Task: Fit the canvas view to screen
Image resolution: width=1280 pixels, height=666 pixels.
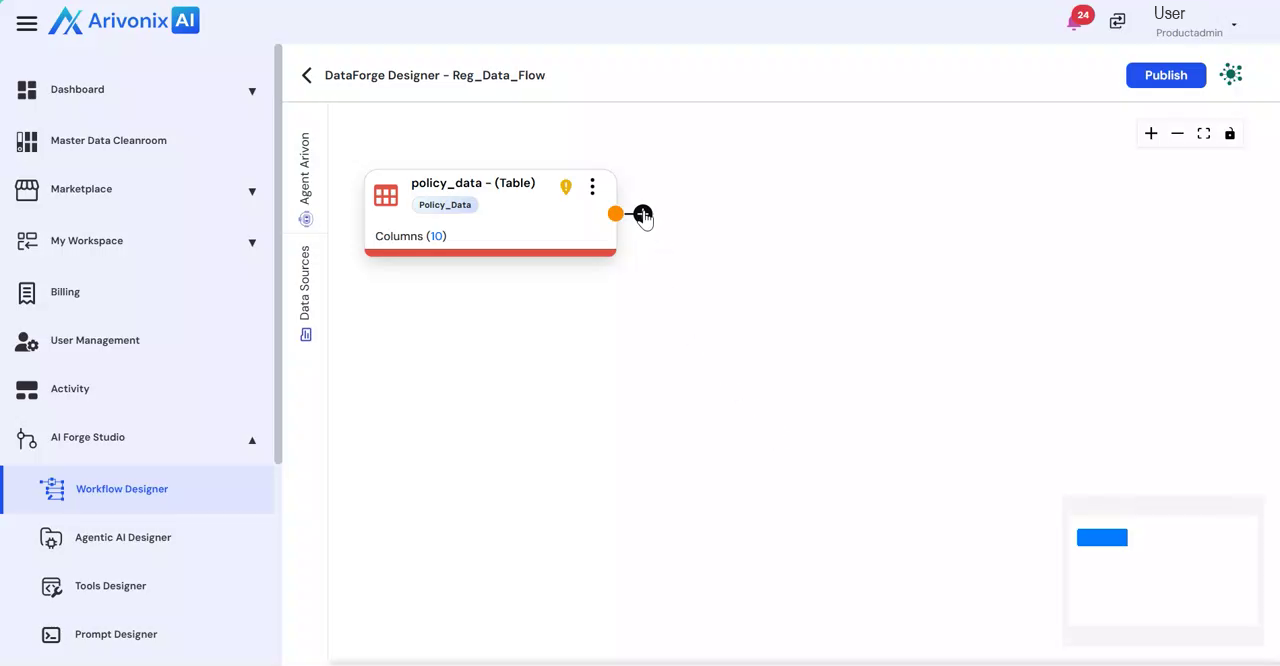Action: tap(1204, 134)
